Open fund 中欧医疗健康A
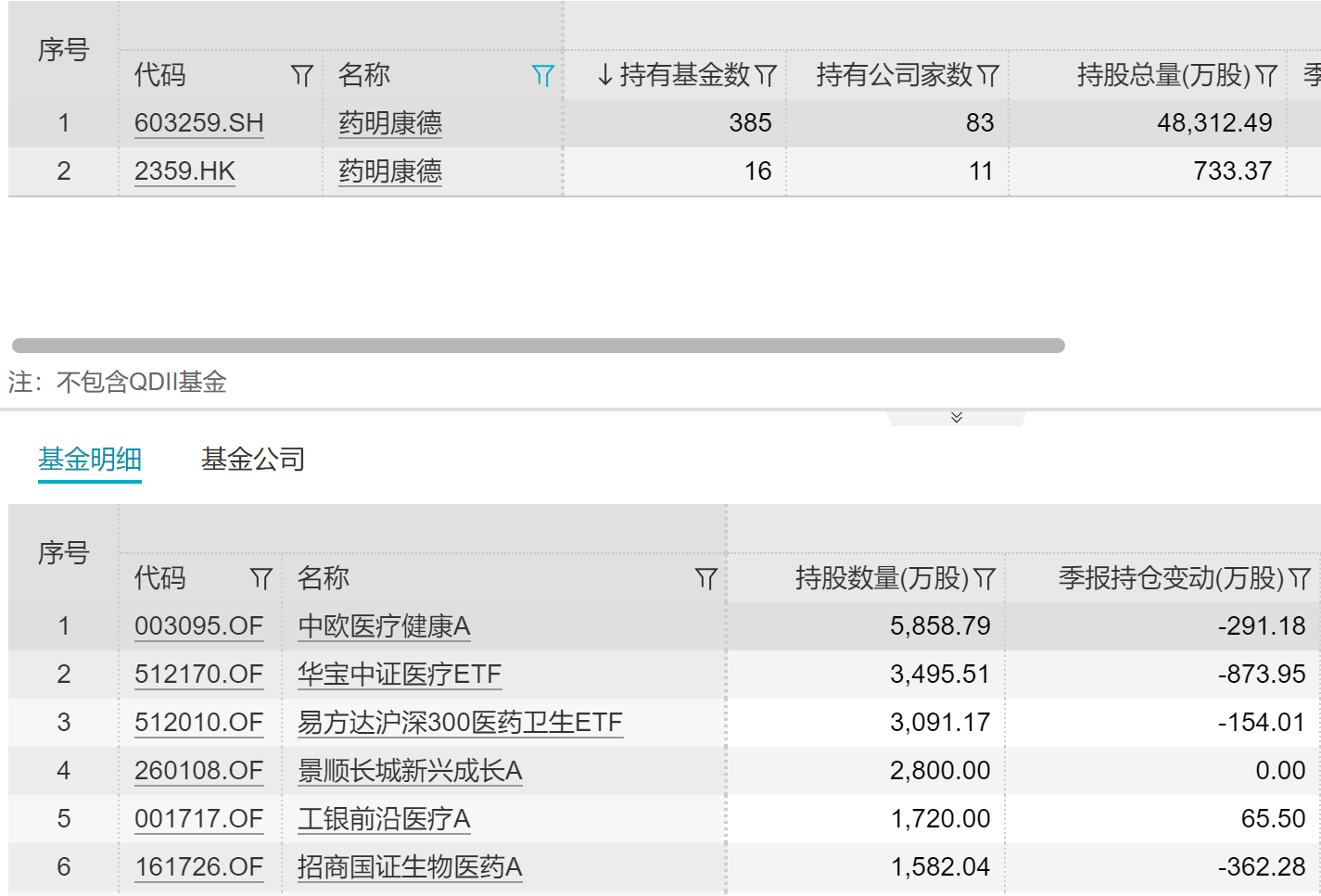Viewport: 1321px width, 896px height. pos(384,626)
